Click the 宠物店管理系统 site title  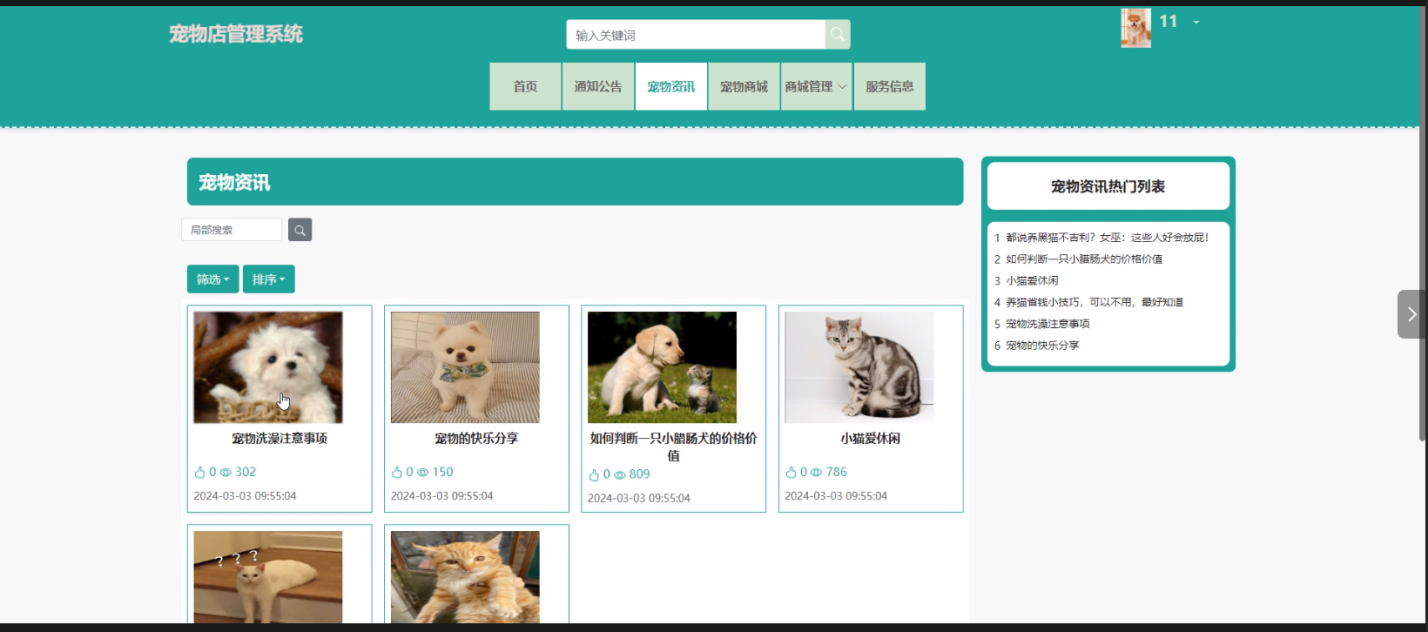[x=236, y=34]
